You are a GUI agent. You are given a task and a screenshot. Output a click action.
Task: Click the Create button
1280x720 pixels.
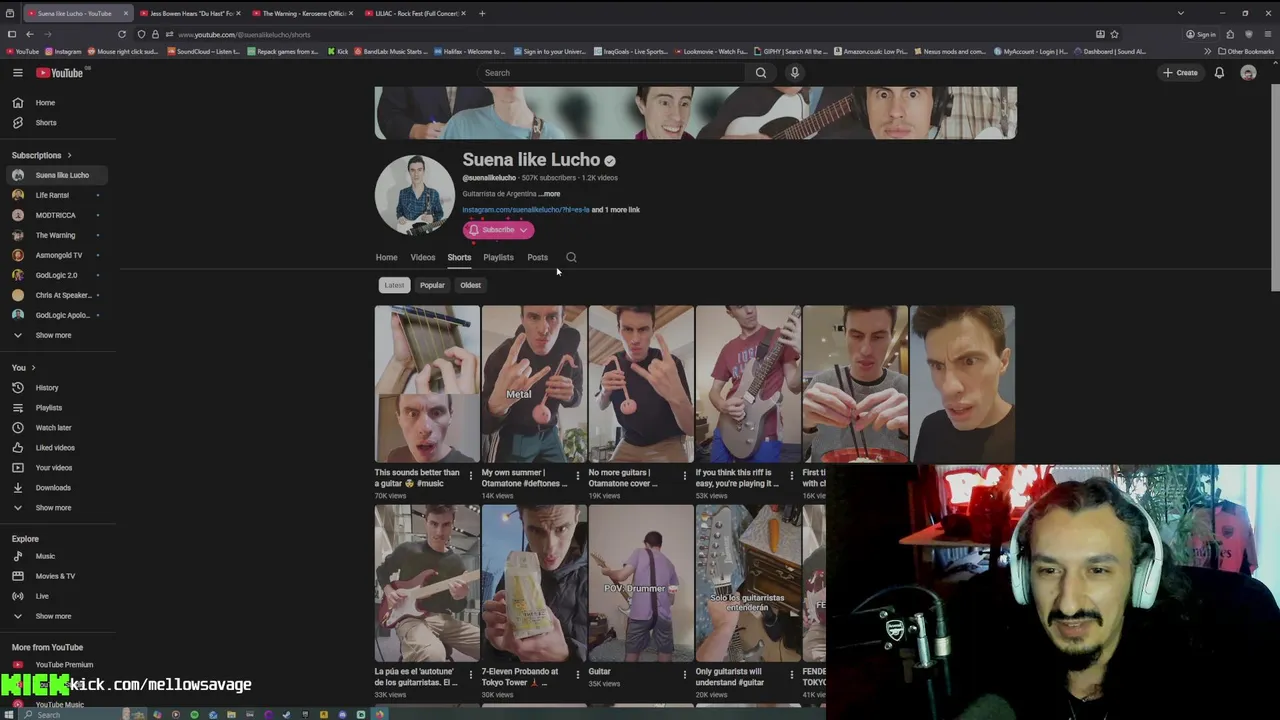point(1180,73)
